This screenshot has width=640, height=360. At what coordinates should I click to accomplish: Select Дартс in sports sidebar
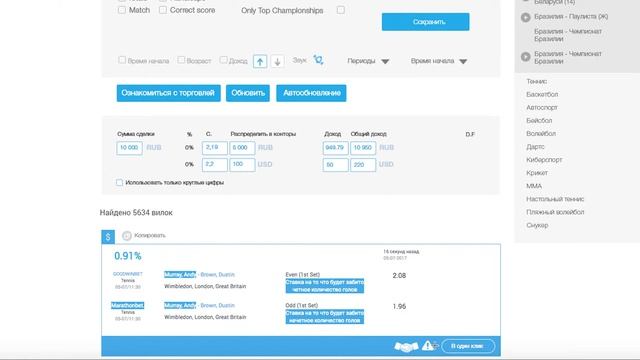536,147
